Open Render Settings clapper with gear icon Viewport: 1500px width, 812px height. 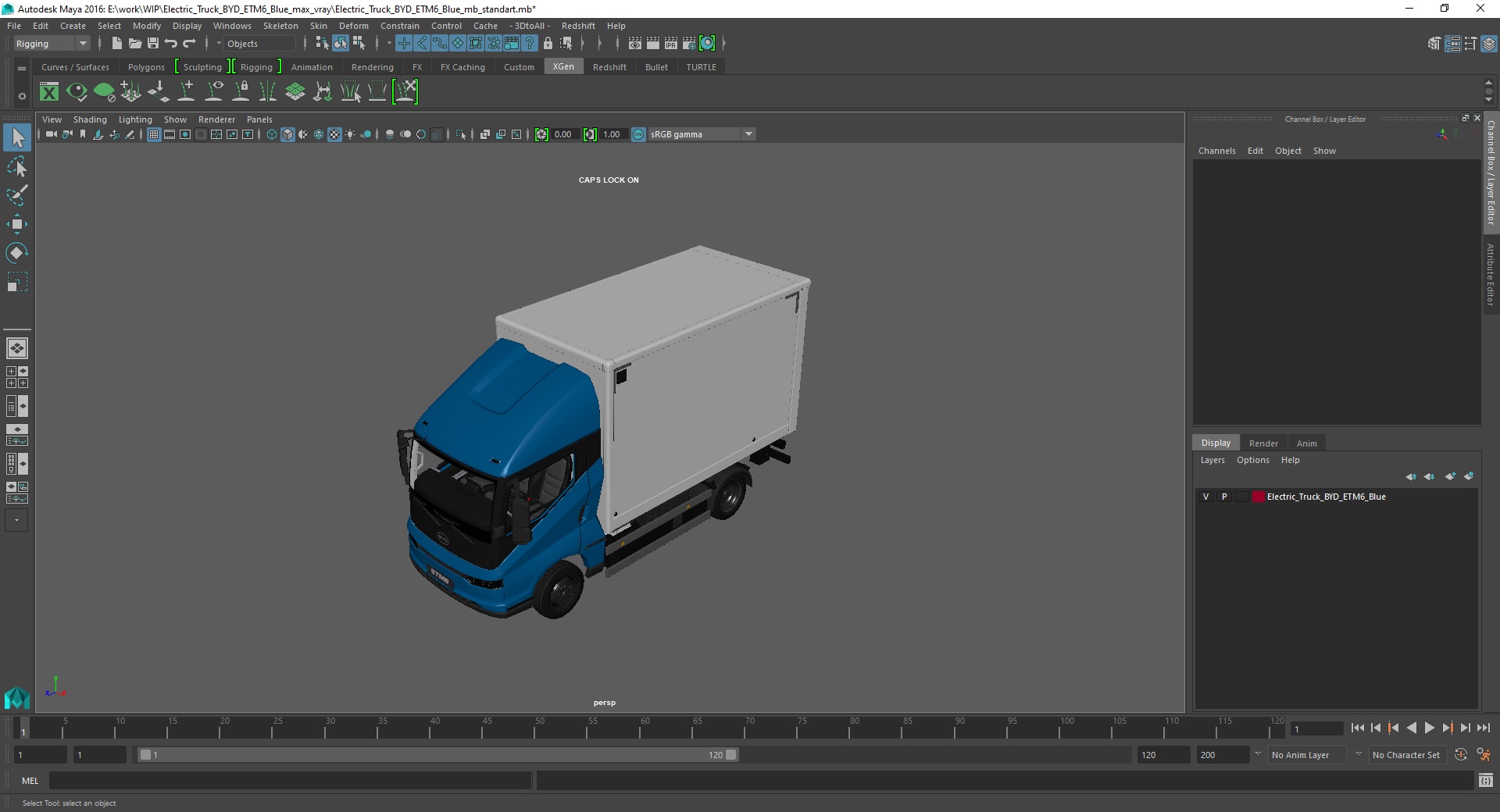click(x=689, y=44)
